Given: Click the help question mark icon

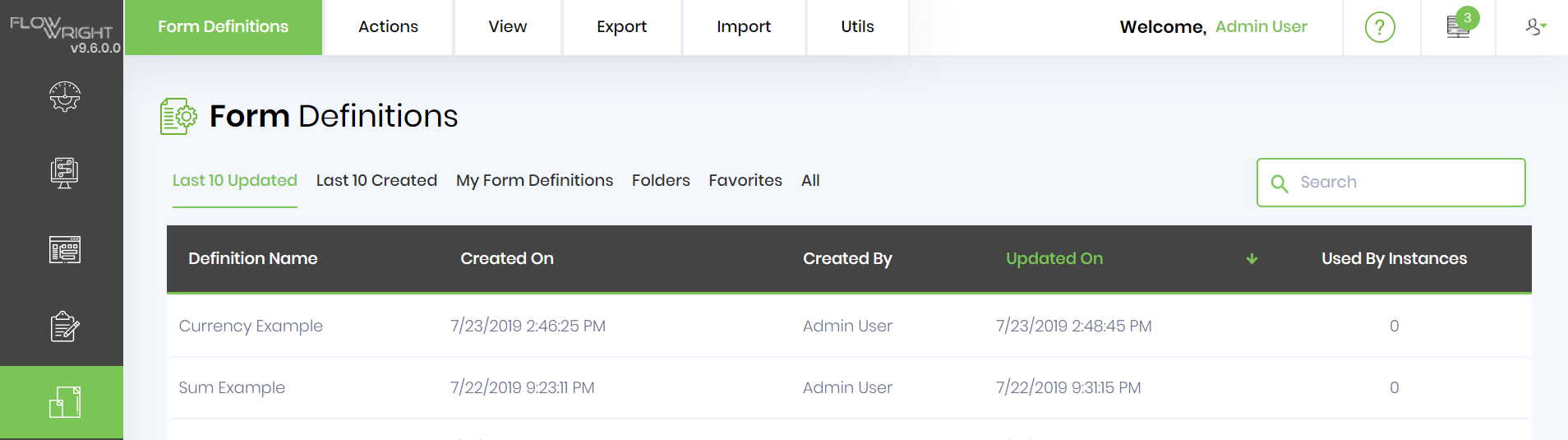Looking at the screenshot, I should tap(1380, 27).
